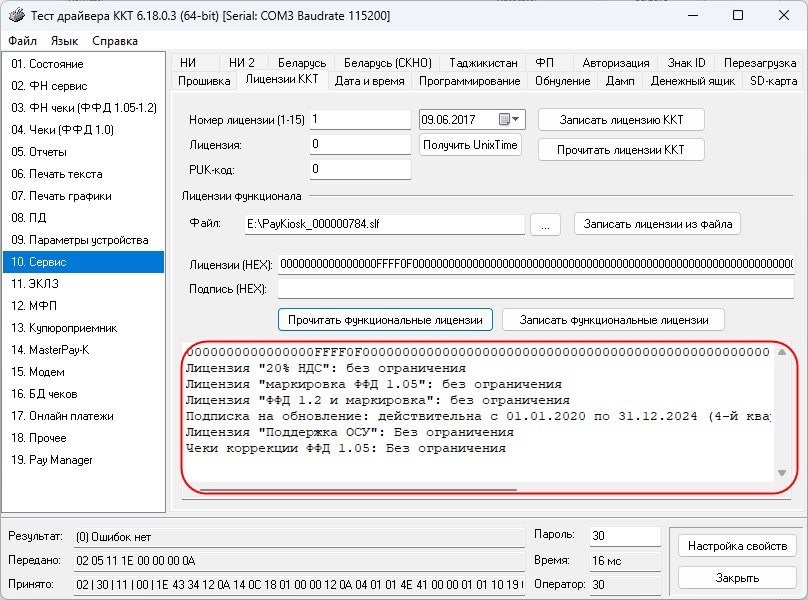The width and height of the screenshot is (808, 600).
Task: Open the Язык menu
Action: (x=64, y=41)
